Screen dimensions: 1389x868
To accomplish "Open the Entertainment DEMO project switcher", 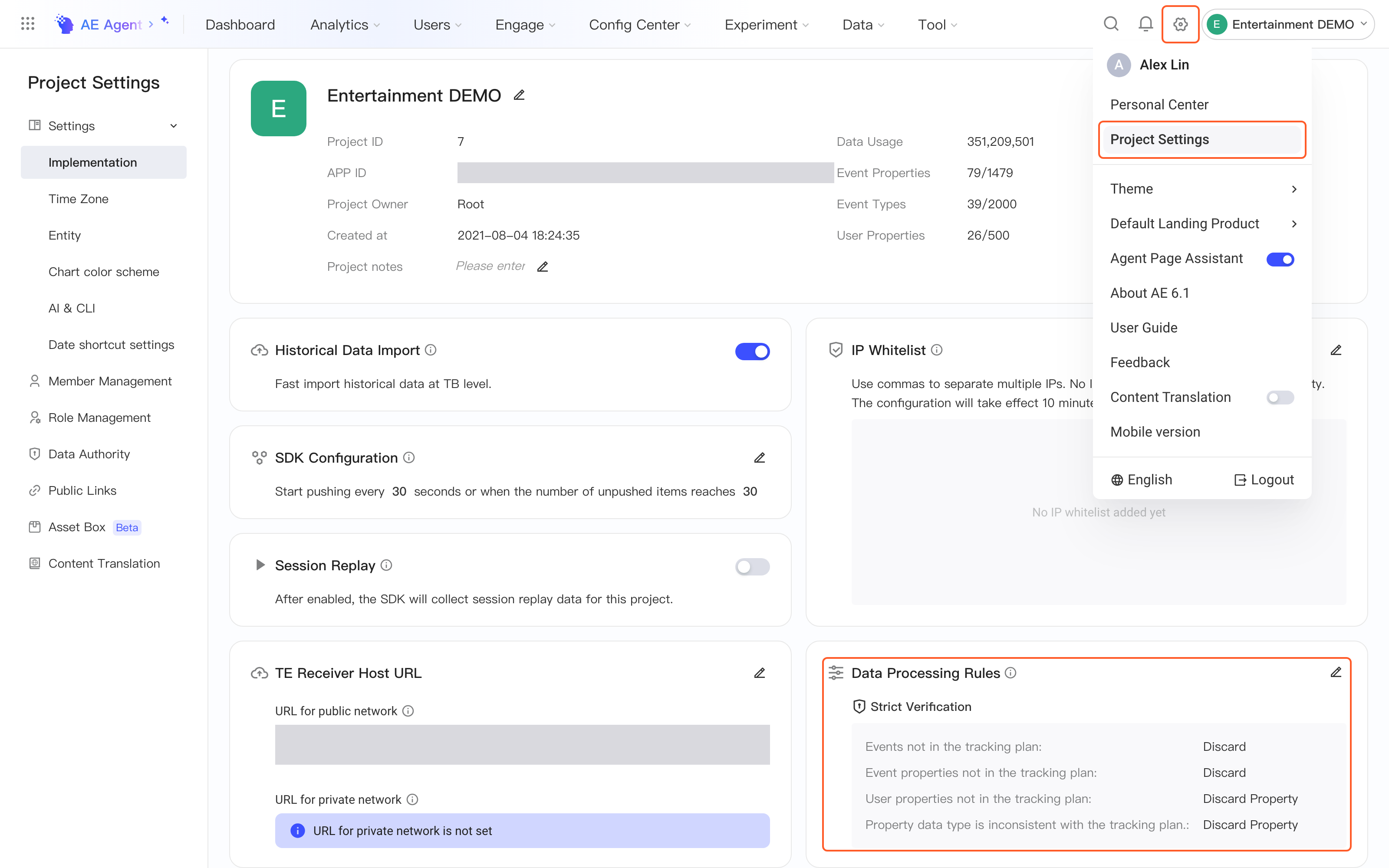I will (x=1288, y=24).
